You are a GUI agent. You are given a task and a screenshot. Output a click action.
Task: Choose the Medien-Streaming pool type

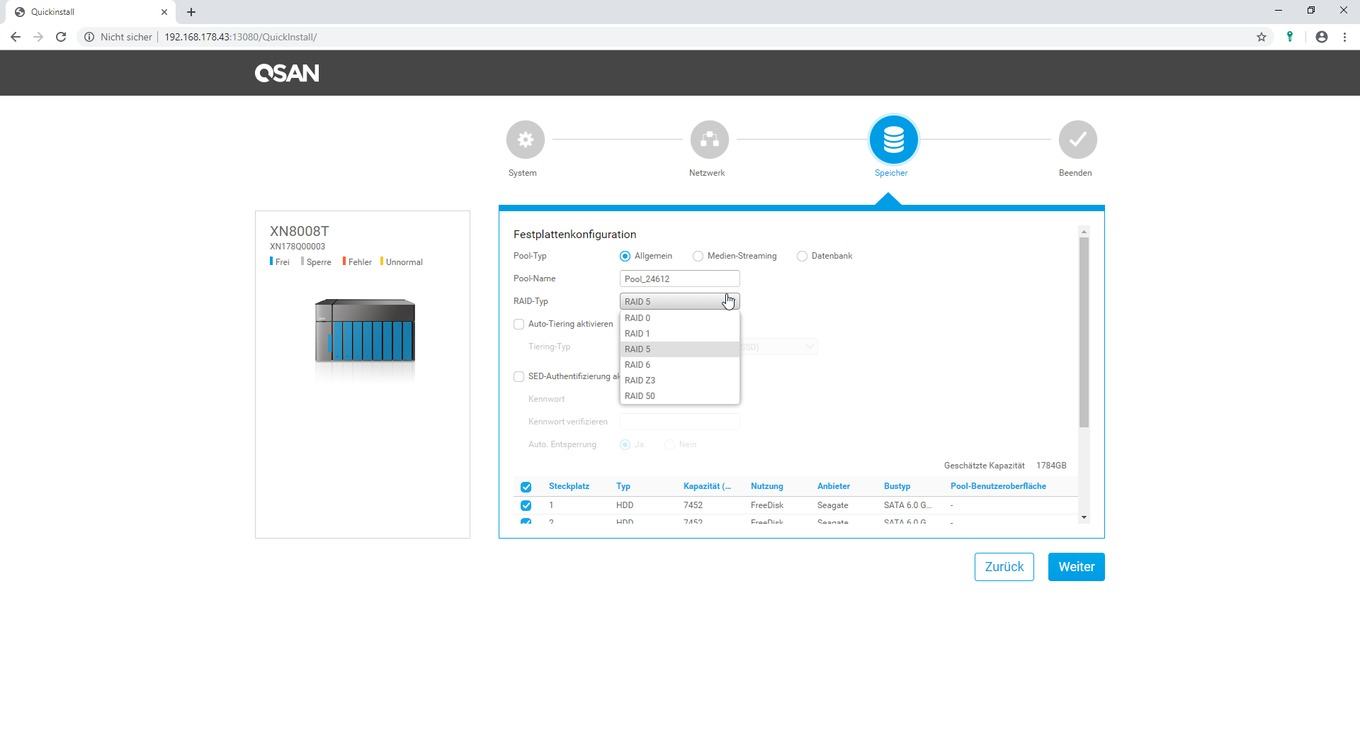698,256
